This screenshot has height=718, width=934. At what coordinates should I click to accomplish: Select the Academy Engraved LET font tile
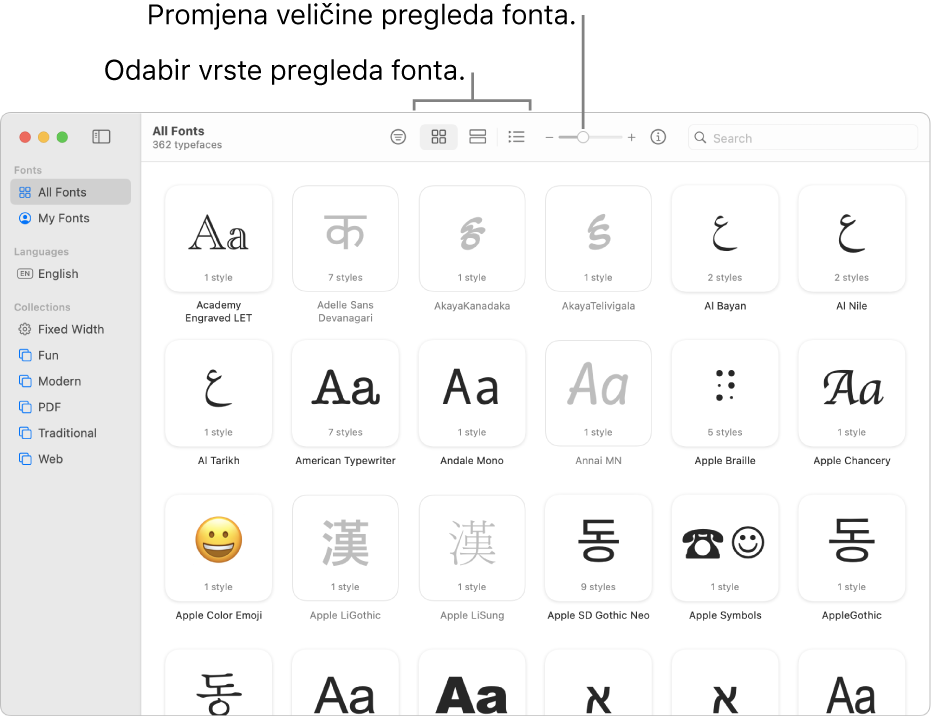point(219,238)
